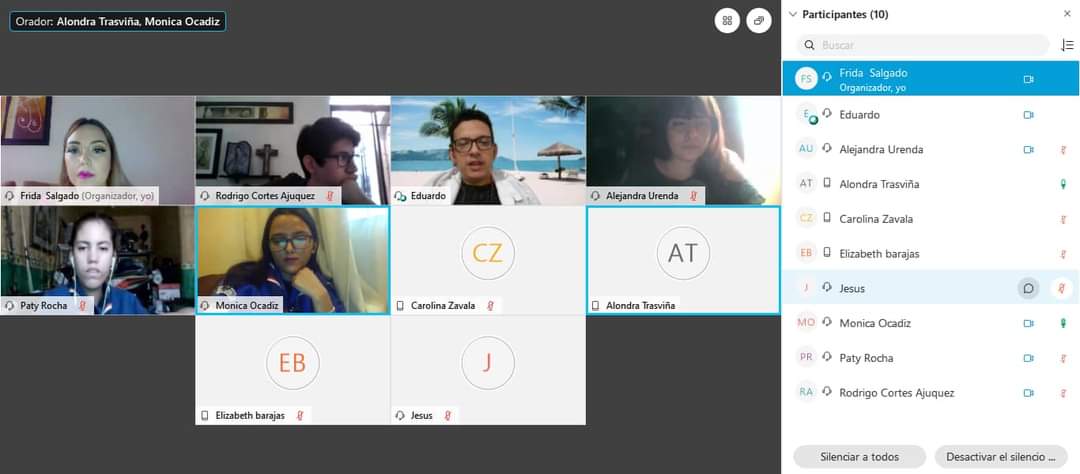Click the Silenciar a todos button
The width and height of the screenshot is (1080, 474).
(859, 457)
